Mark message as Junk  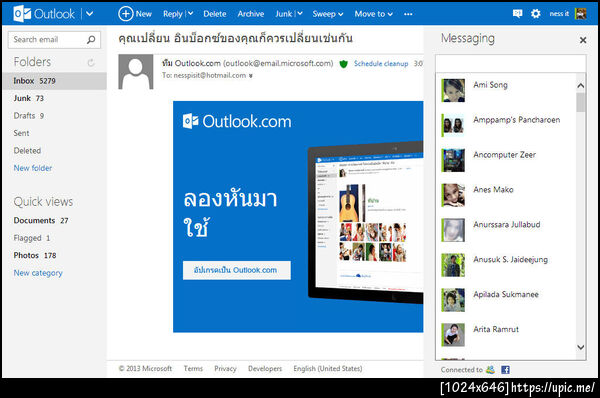[x=284, y=14]
